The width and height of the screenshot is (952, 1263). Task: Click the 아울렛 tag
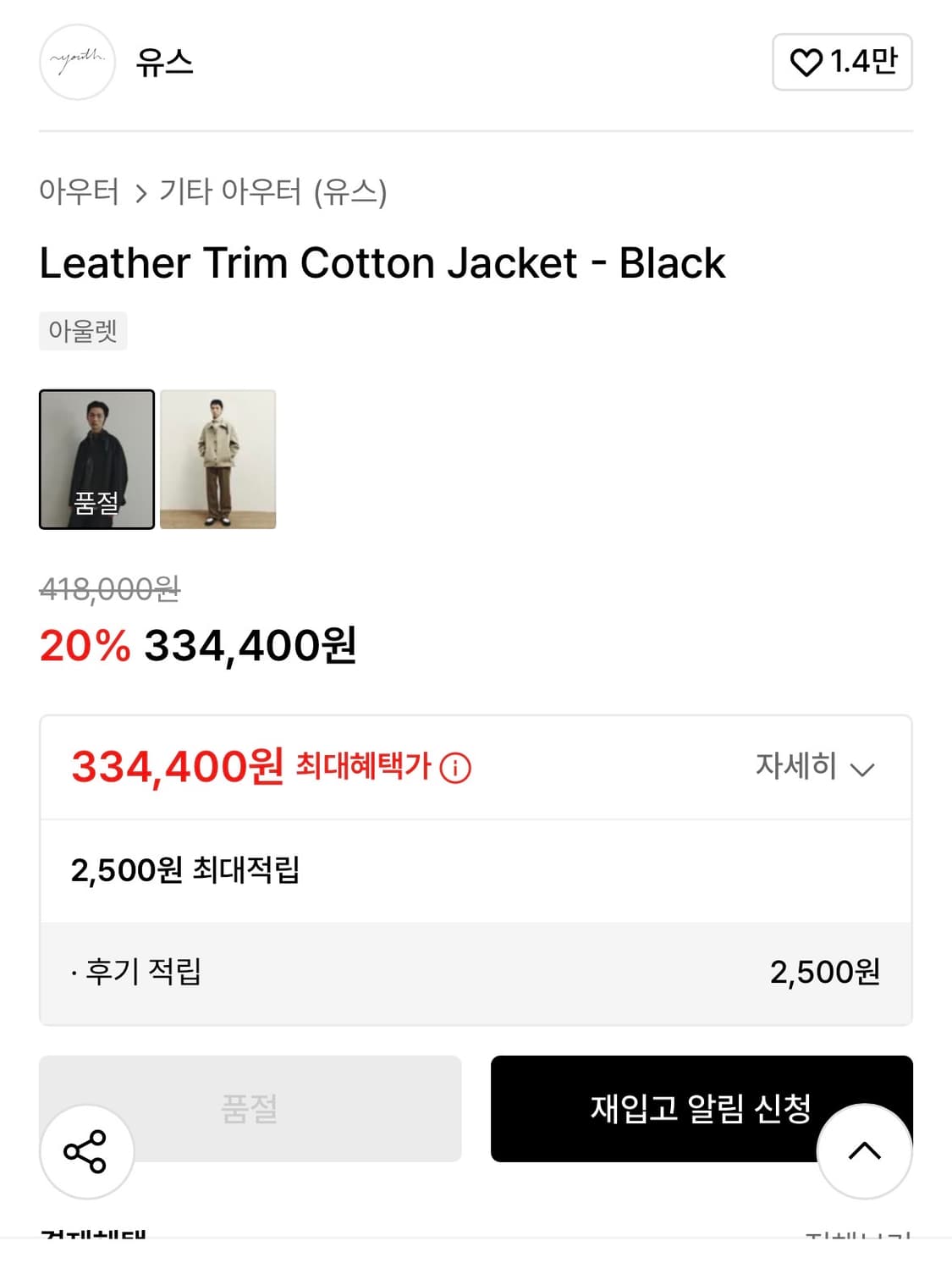83,330
